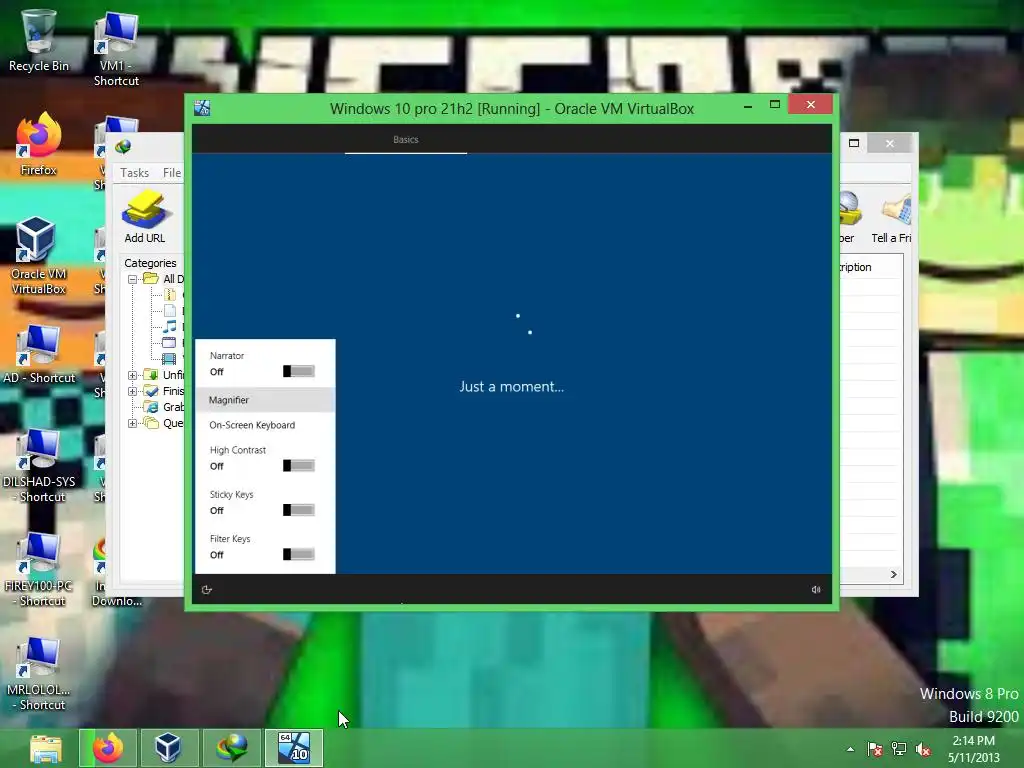Open File Explorer from the taskbar
This screenshot has height=768, width=1024.
pyautogui.click(x=46, y=748)
